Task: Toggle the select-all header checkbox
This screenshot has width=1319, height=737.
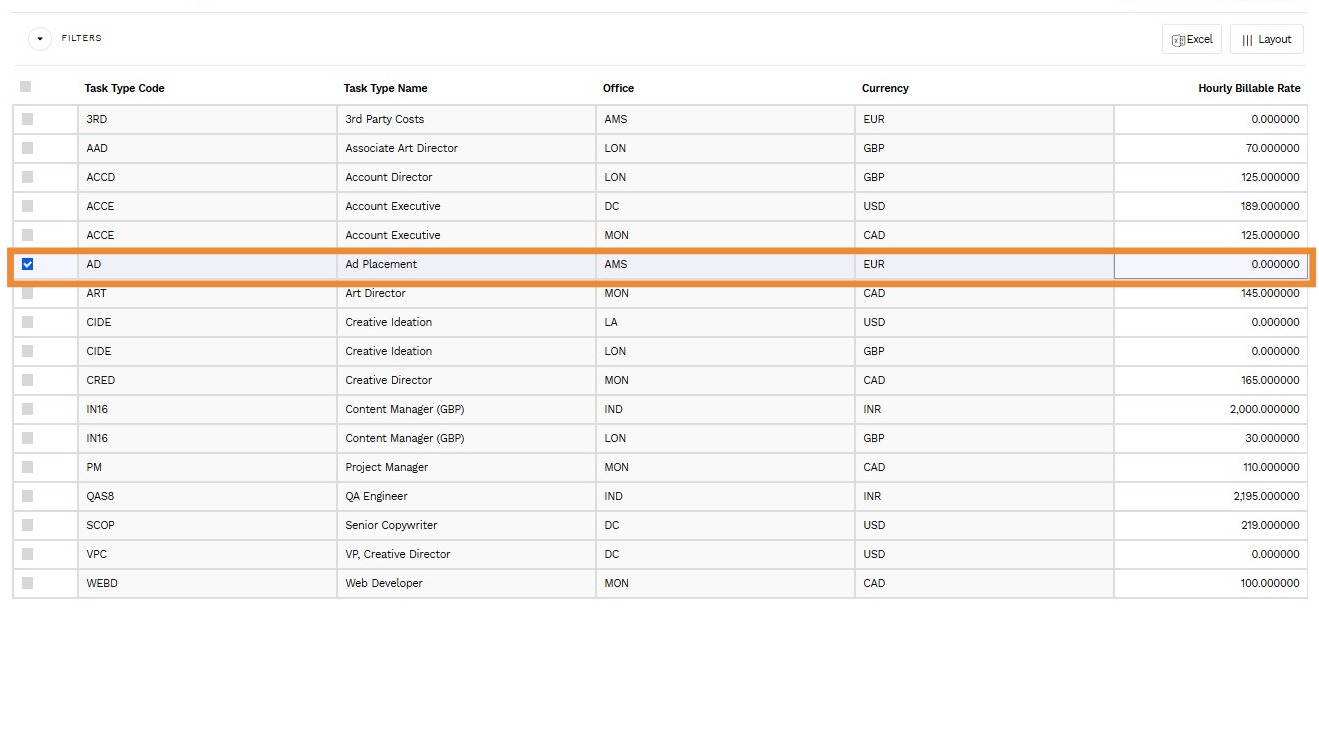Action: [26, 87]
